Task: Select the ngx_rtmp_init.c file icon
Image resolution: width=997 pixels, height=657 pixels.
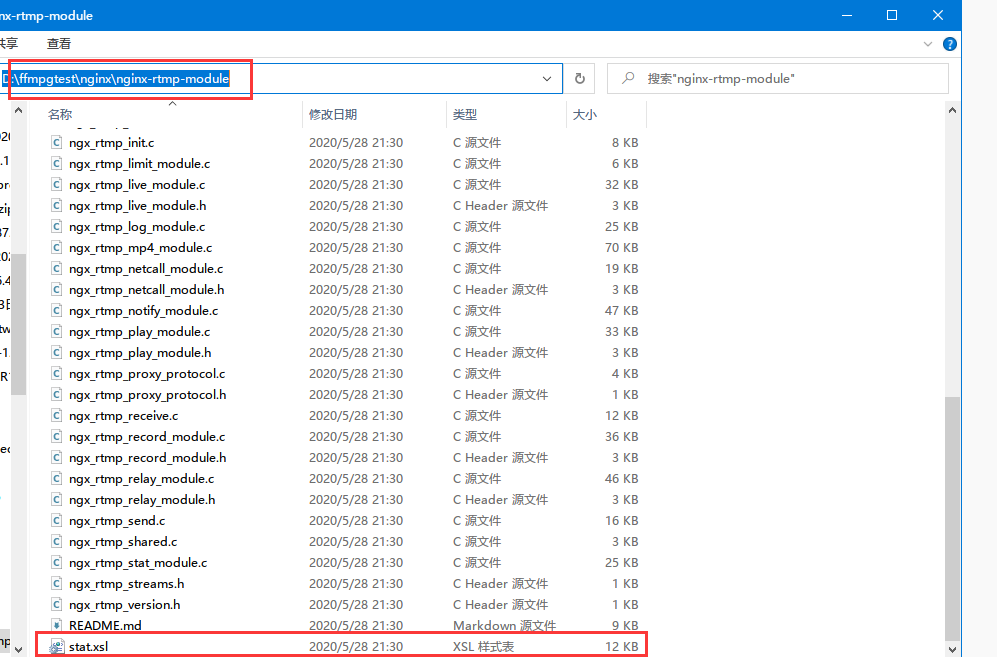Action: coord(57,142)
